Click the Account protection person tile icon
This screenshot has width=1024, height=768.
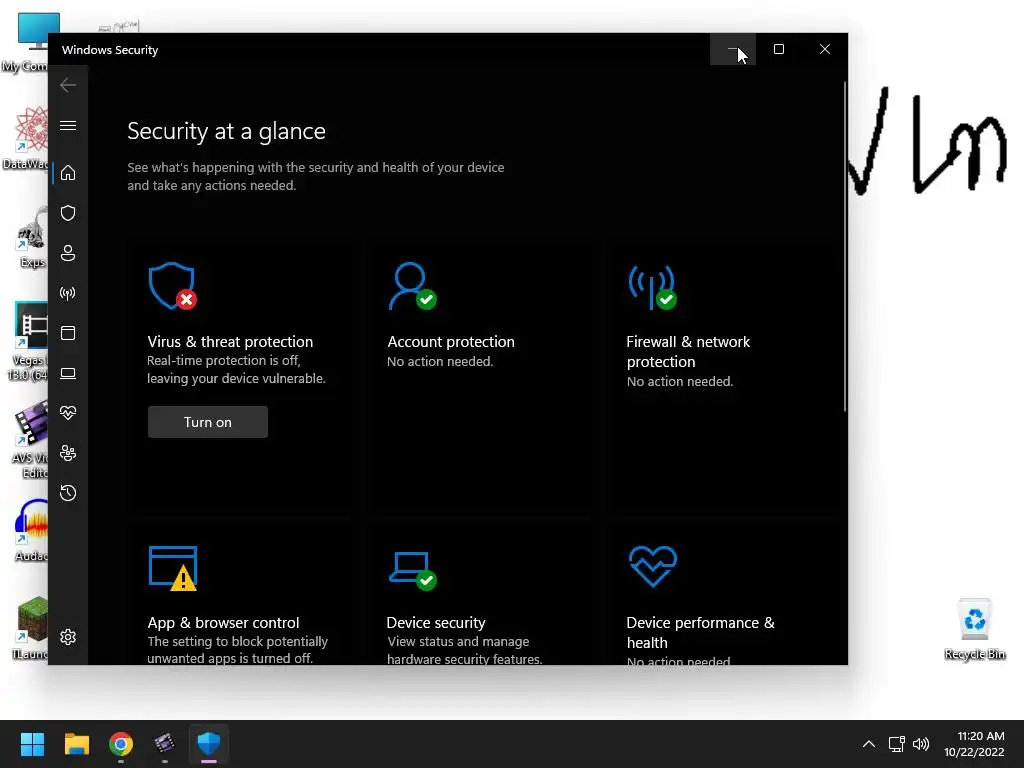[412, 286]
